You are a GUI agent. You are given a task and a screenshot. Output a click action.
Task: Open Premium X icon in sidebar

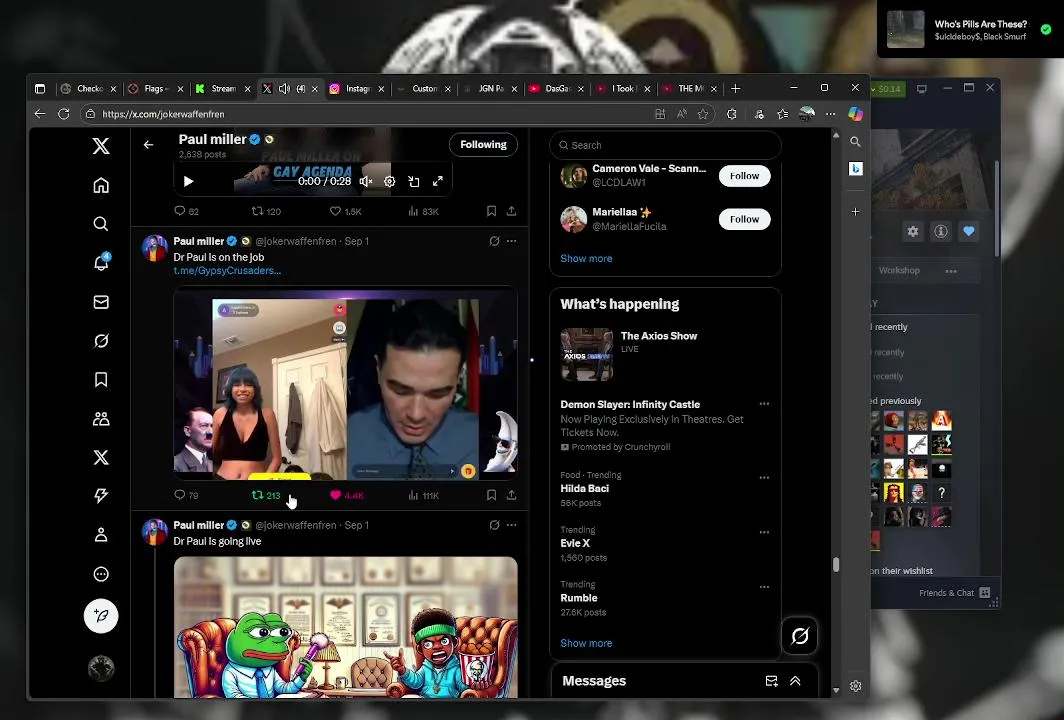pos(101,457)
